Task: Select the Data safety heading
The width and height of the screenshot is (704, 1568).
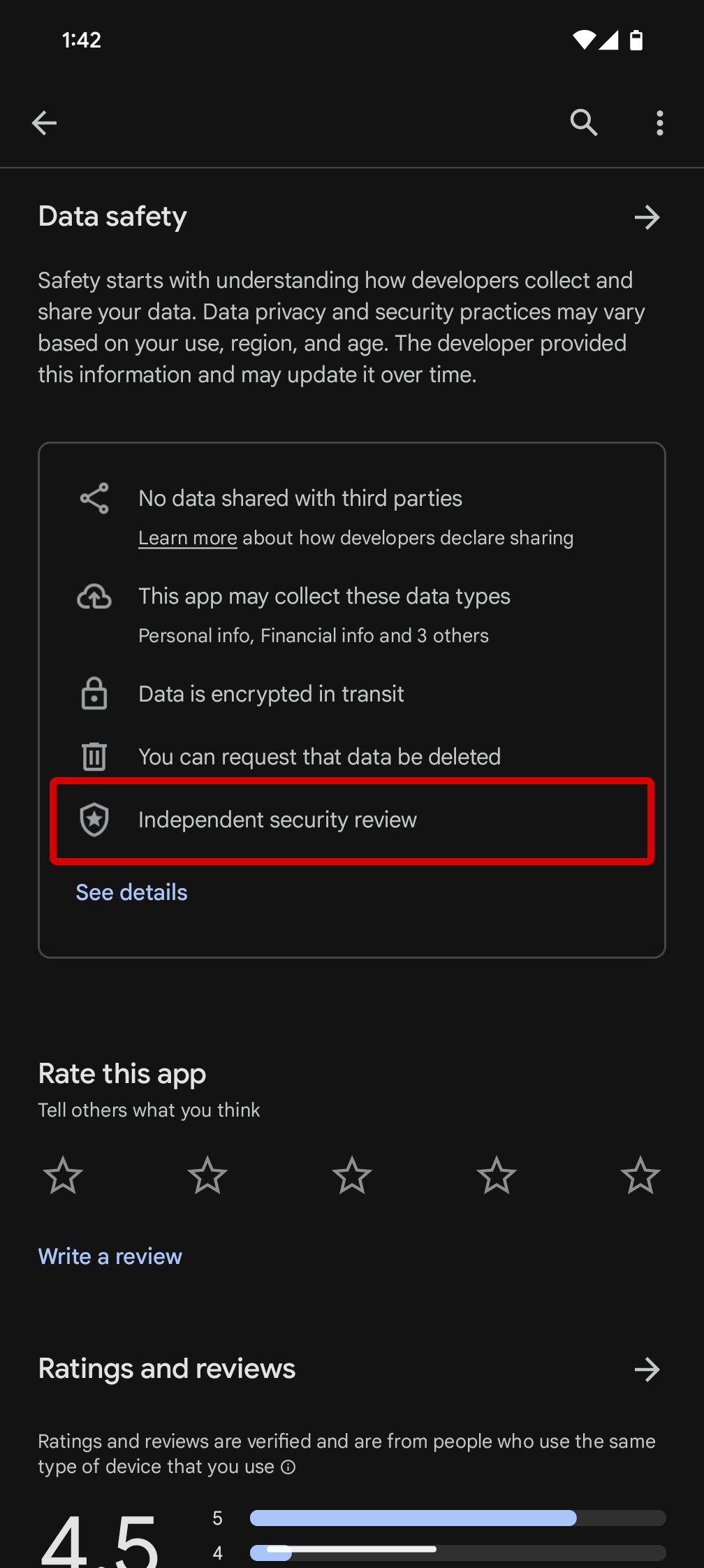Action: pos(112,217)
